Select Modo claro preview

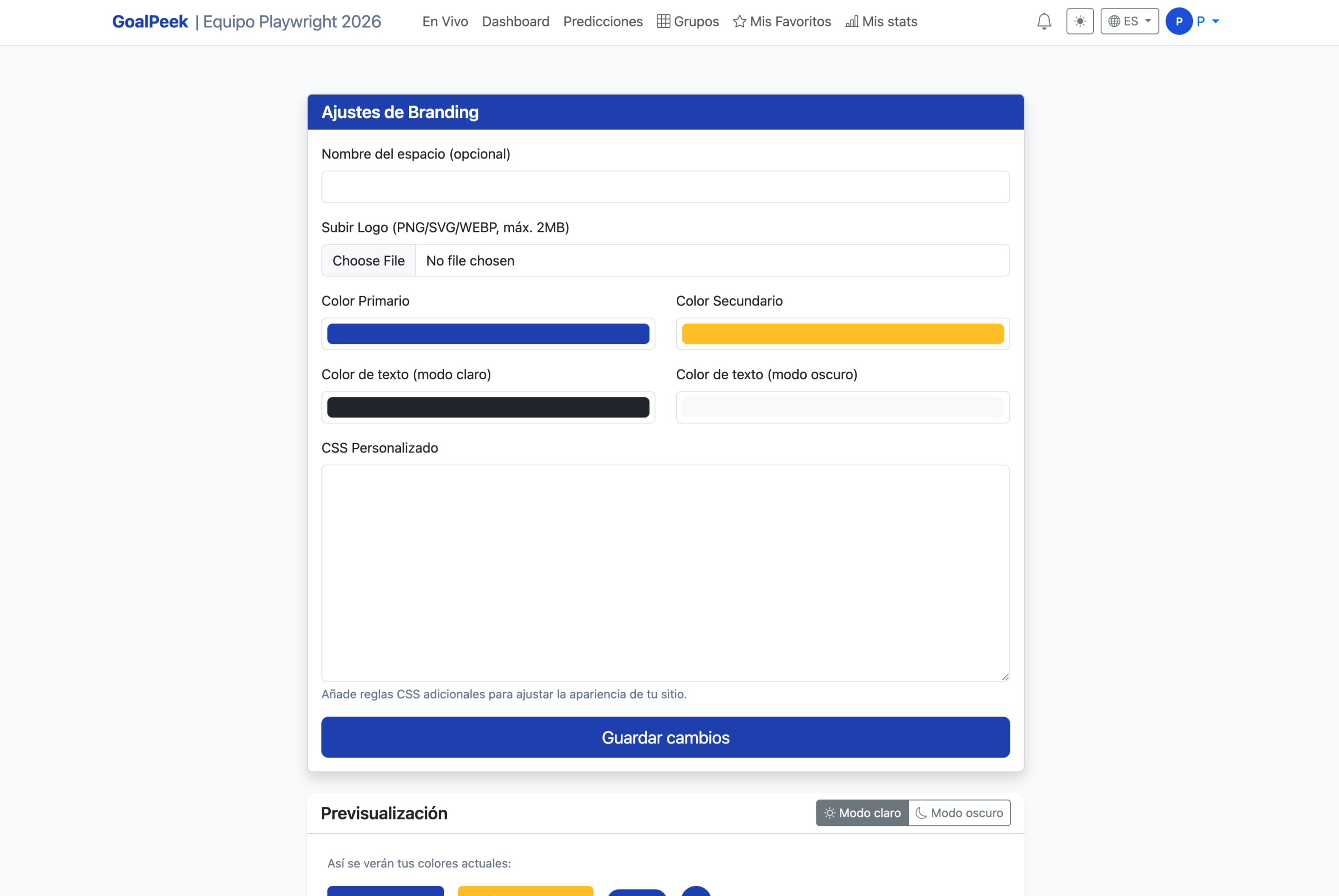(862, 813)
